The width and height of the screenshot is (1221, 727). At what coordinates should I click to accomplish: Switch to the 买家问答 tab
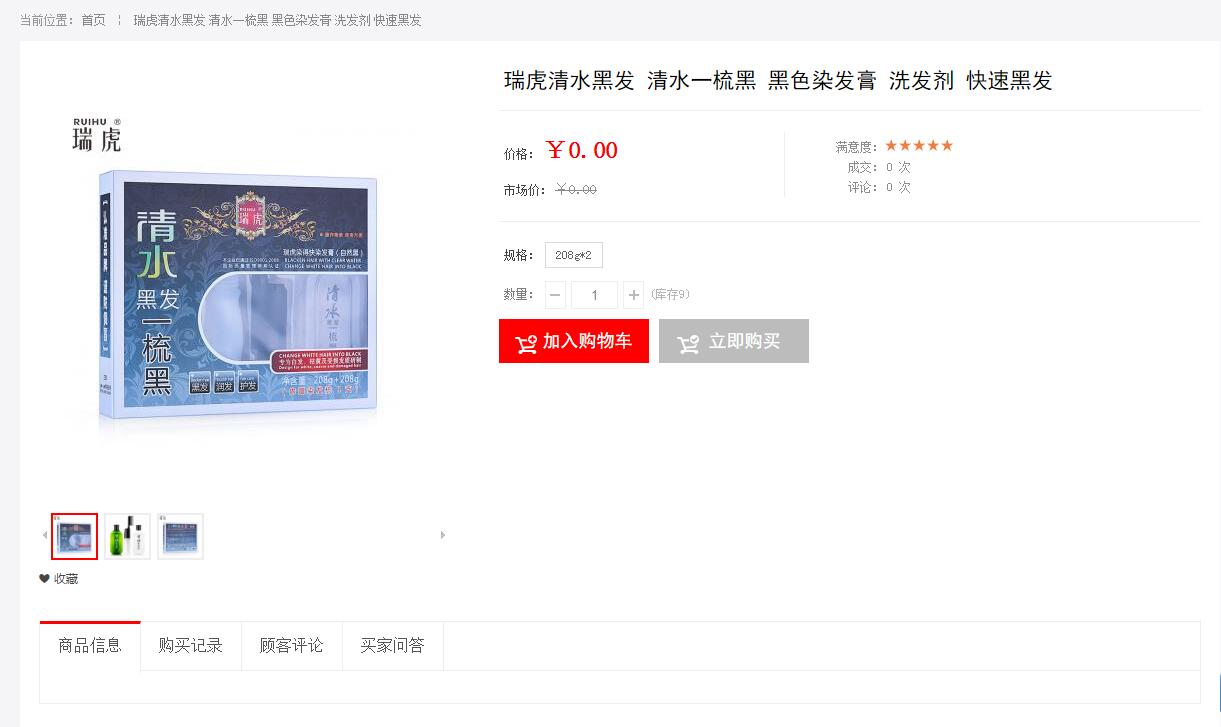tap(393, 646)
